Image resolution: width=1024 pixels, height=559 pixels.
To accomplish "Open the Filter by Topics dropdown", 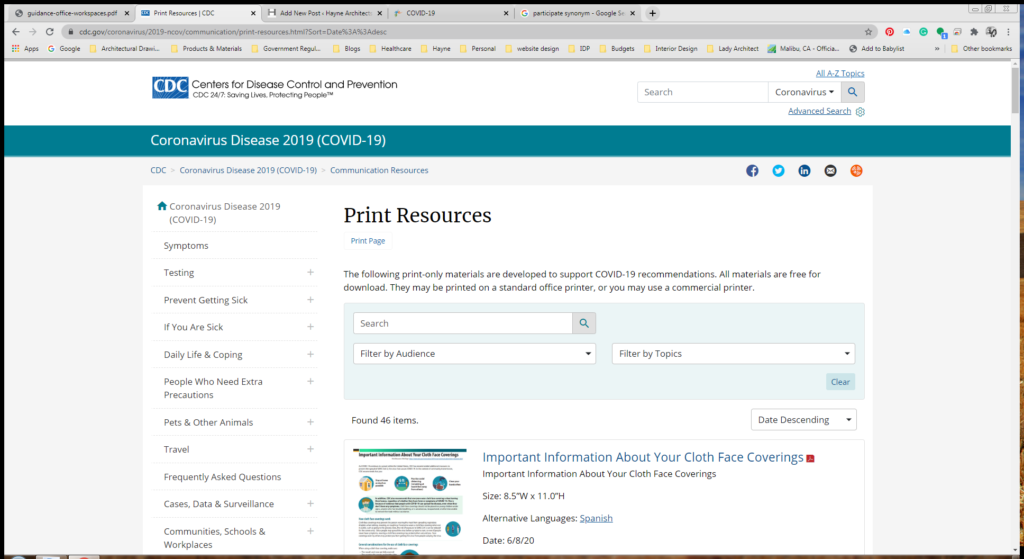I will point(733,353).
